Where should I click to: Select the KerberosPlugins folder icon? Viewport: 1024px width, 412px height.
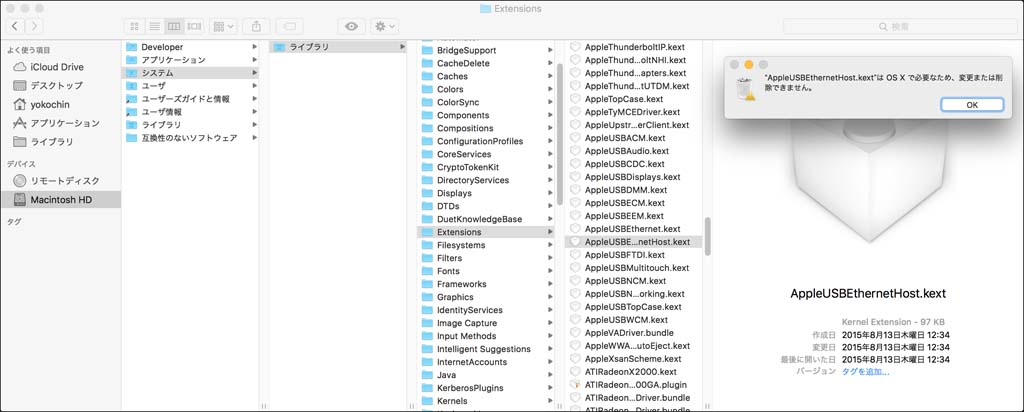[x=427, y=388]
